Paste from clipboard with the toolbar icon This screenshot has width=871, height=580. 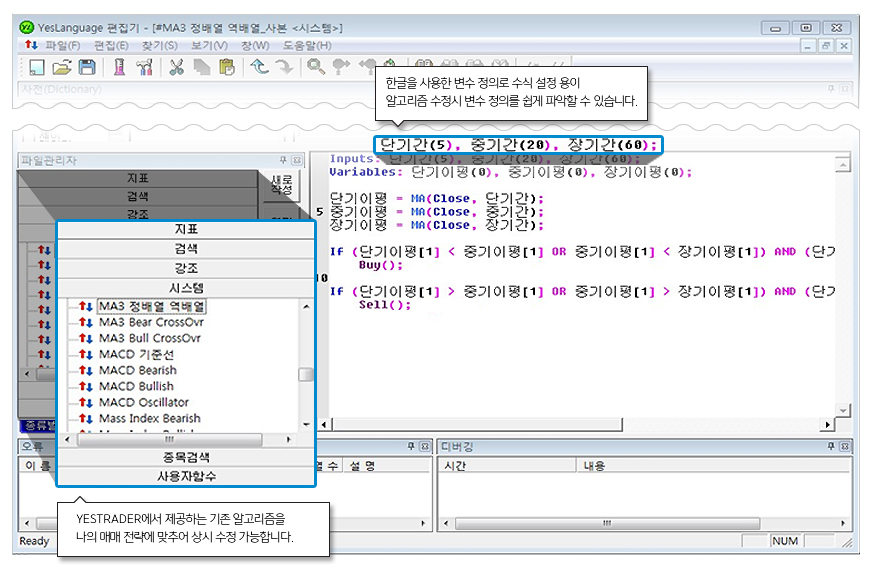pos(227,68)
